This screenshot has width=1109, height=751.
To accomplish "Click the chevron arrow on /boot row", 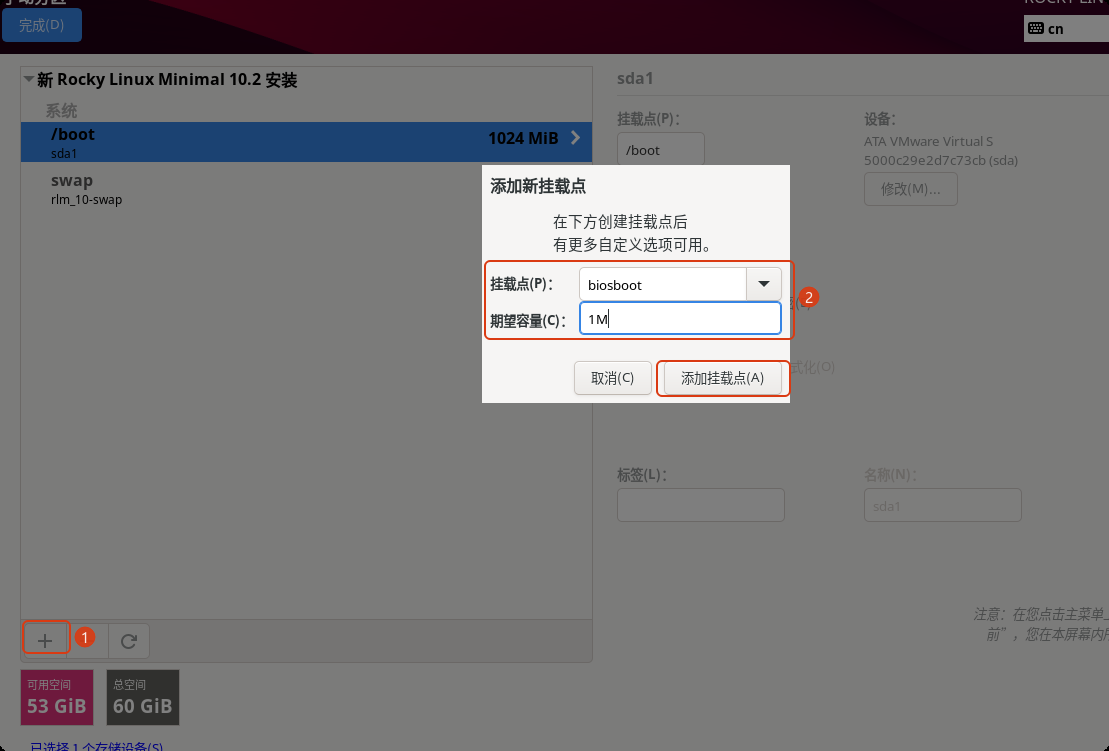I will pyautogui.click(x=576, y=138).
